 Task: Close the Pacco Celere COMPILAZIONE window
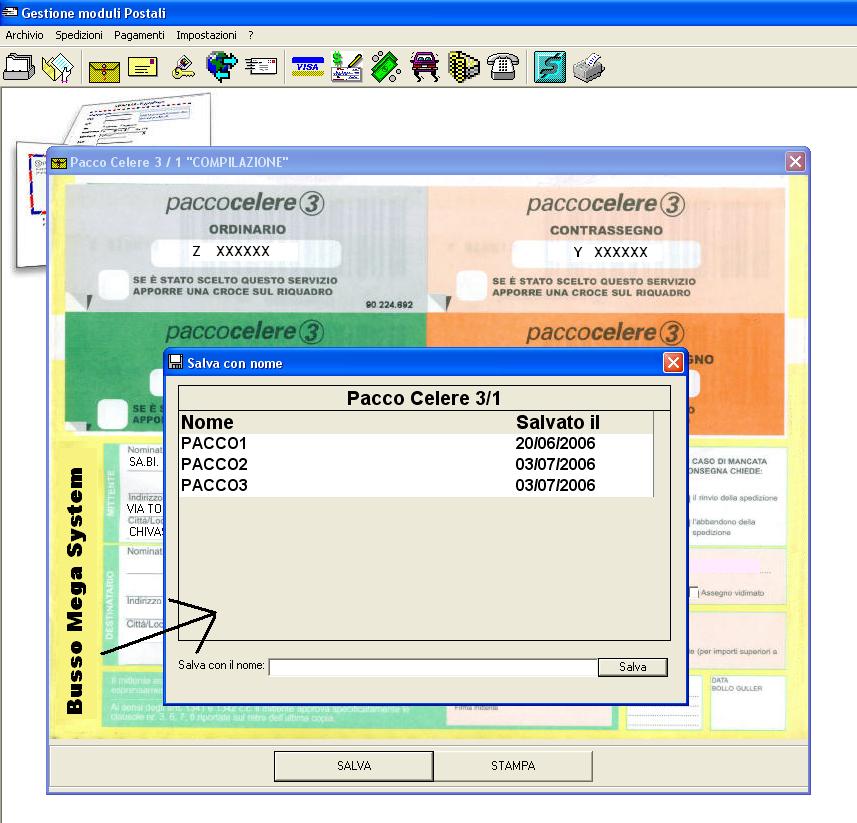coord(795,162)
